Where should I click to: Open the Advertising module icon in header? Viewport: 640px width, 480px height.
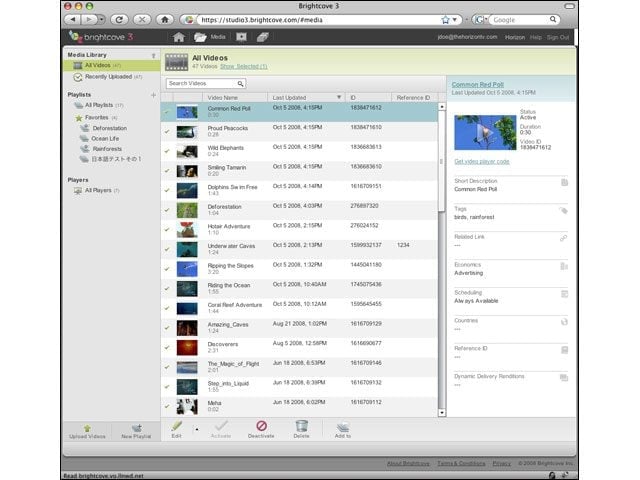coord(262,37)
